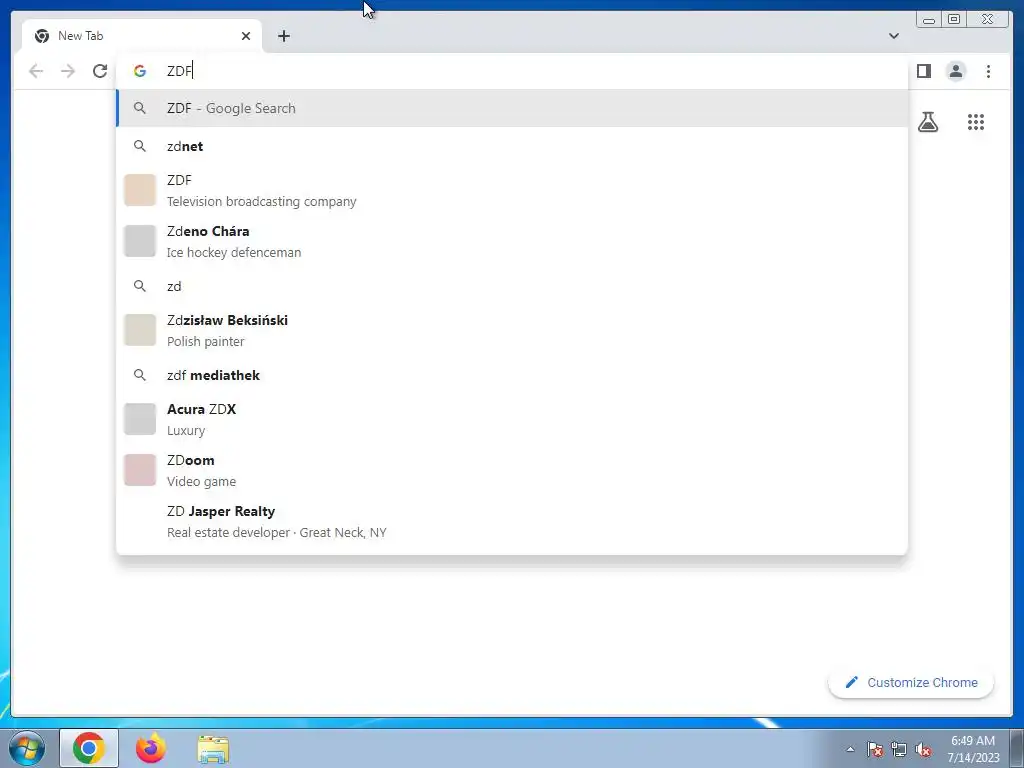Click the Customize Chrome button
Image resolution: width=1024 pixels, height=768 pixels.
pos(911,682)
